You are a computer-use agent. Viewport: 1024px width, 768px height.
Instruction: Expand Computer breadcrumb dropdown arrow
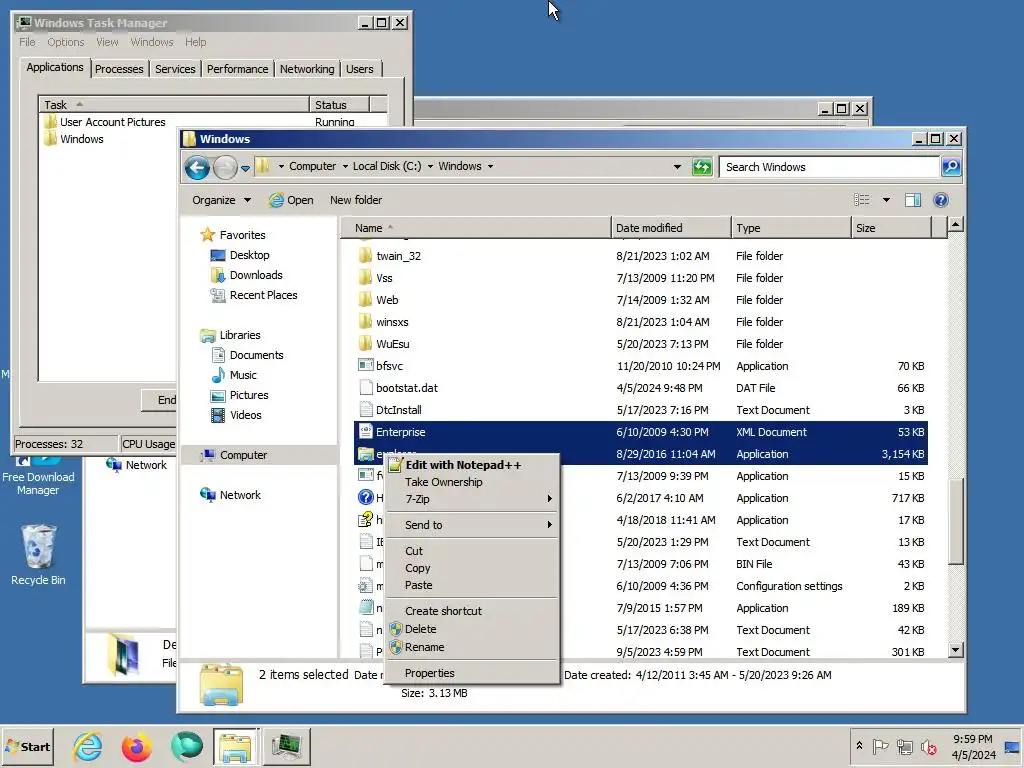click(x=345, y=167)
